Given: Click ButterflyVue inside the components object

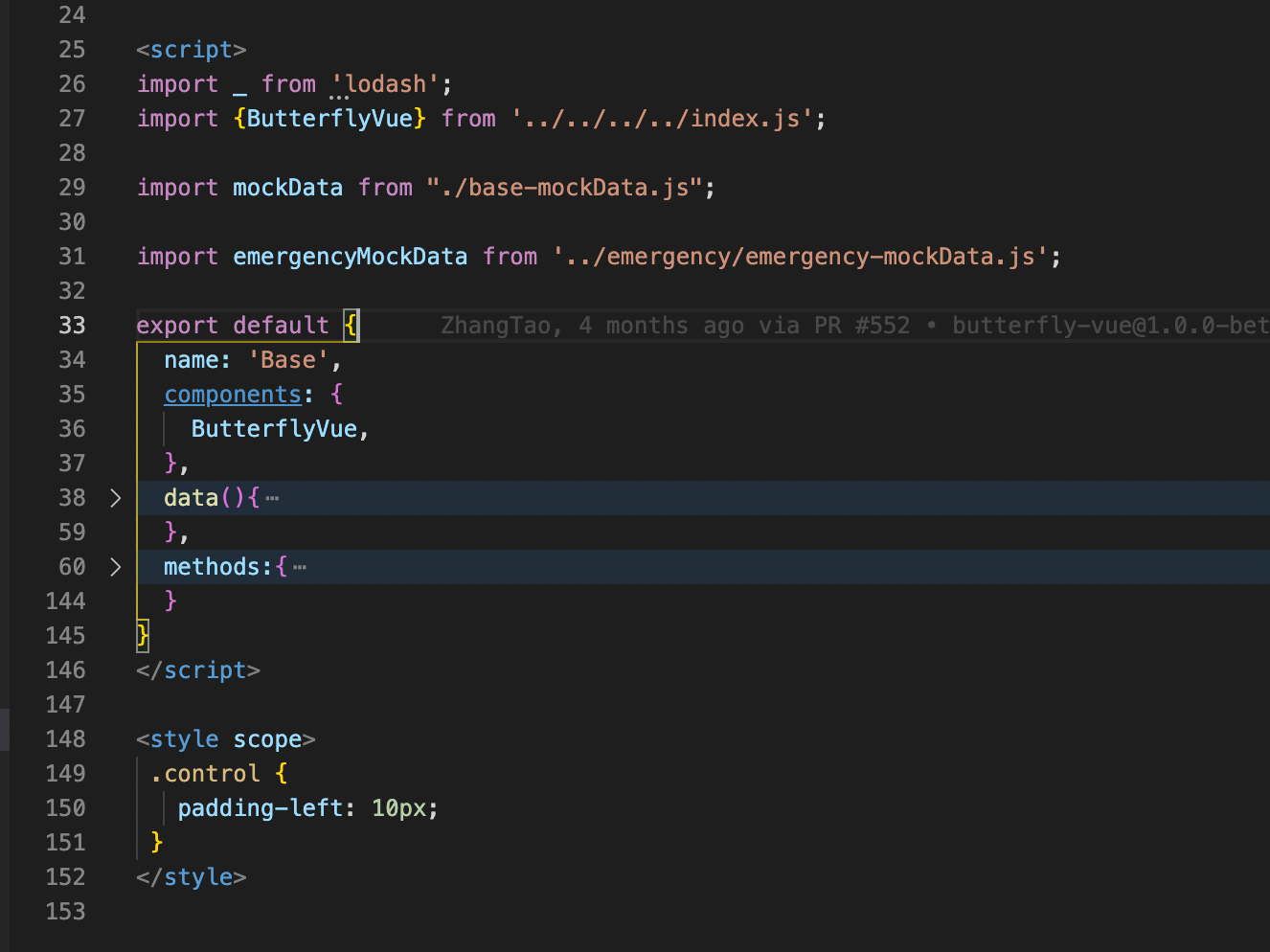Looking at the screenshot, I should coord(274,429).
